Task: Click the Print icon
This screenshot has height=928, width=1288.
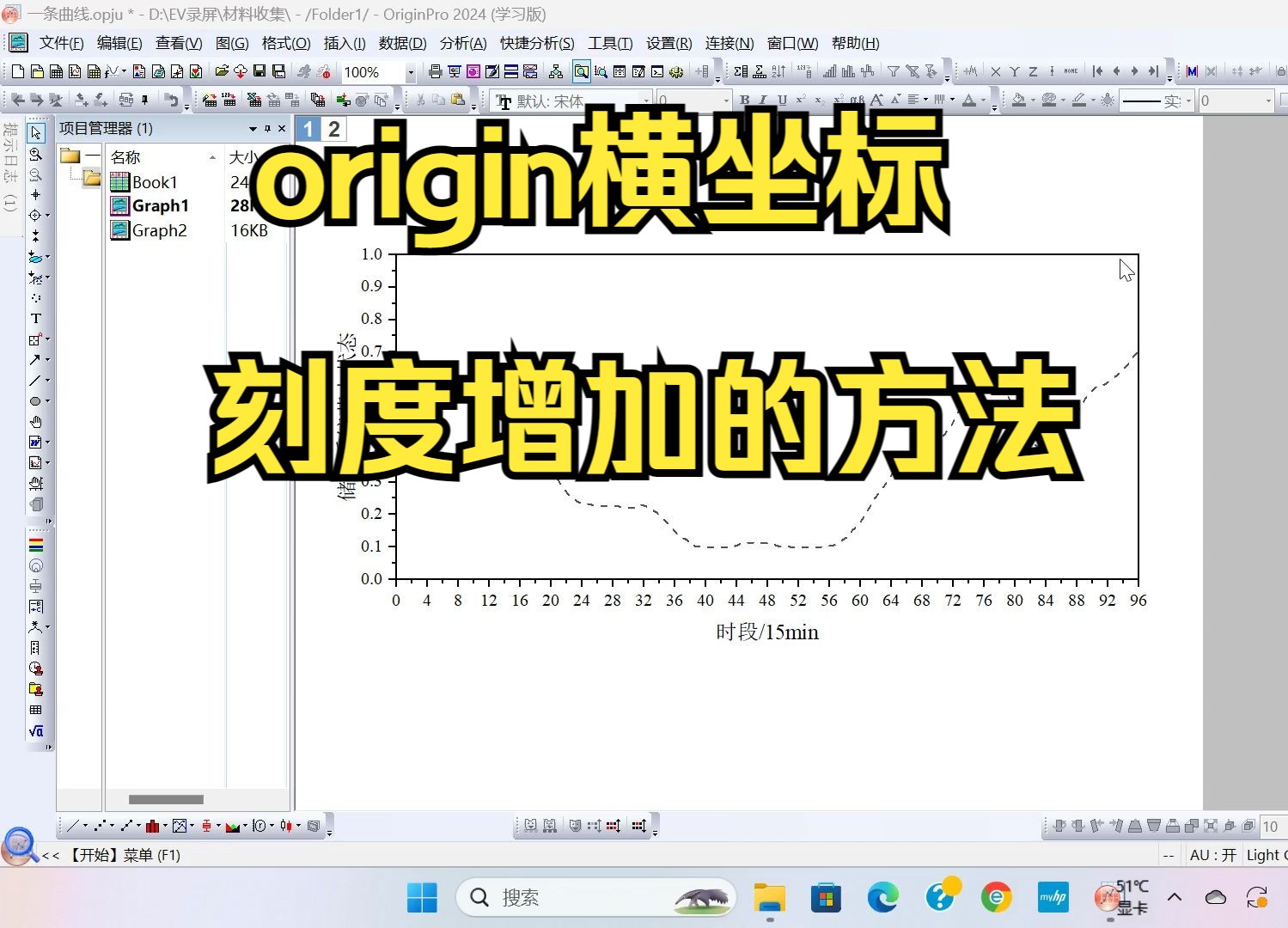Action: coord(435,71)
